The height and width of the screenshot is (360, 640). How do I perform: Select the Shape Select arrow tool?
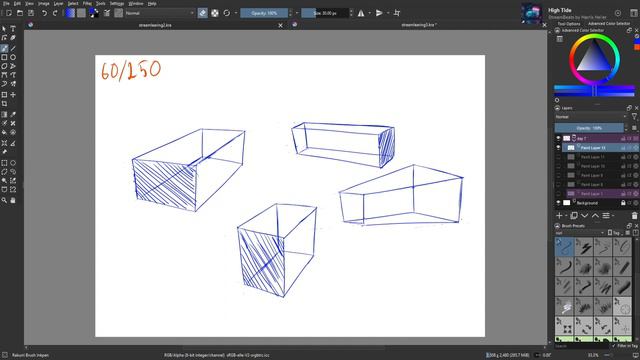coord(4,29)
